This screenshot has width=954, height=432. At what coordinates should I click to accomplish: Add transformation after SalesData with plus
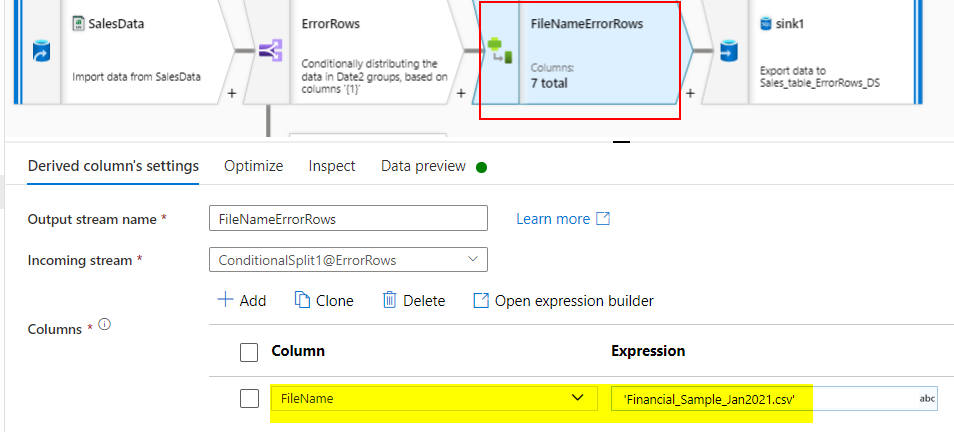point(231,94)
